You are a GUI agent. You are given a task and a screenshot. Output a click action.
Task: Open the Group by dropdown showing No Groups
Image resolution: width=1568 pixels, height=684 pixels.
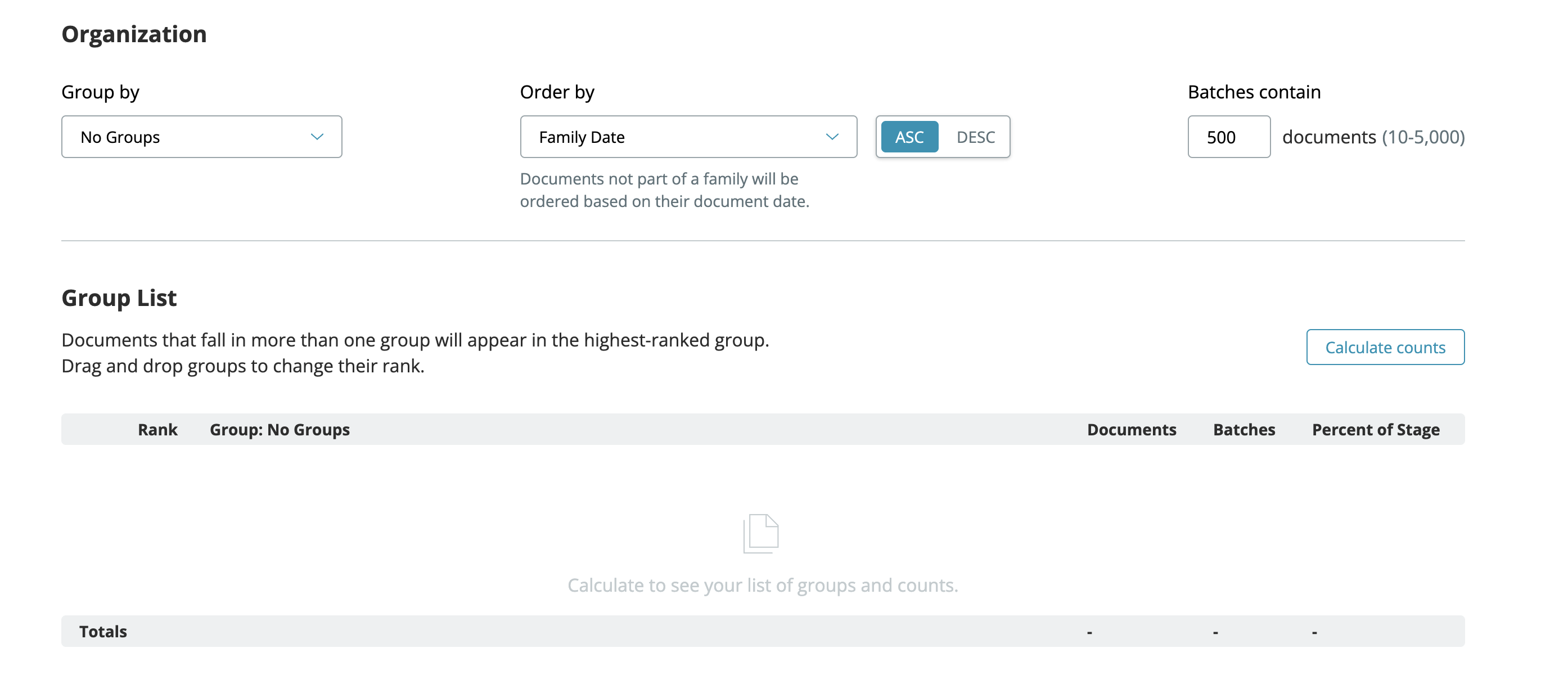click(201, 137)
